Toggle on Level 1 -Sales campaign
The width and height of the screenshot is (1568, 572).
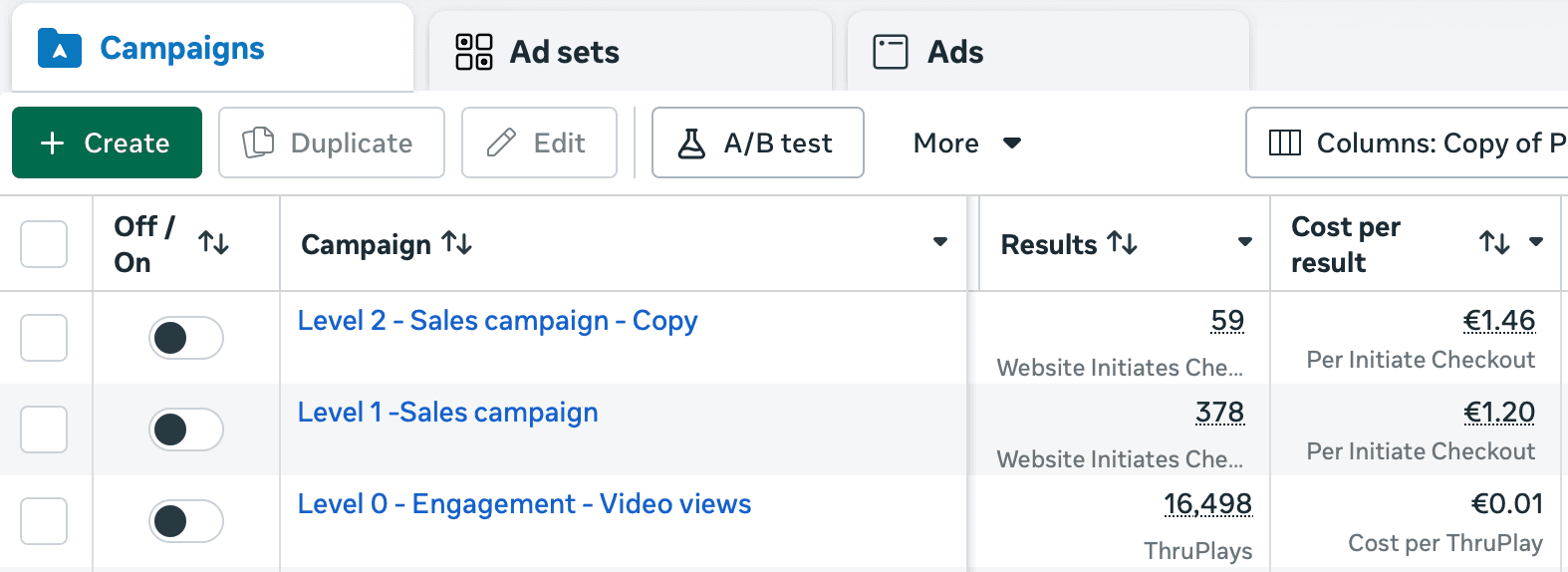point(186,429)
